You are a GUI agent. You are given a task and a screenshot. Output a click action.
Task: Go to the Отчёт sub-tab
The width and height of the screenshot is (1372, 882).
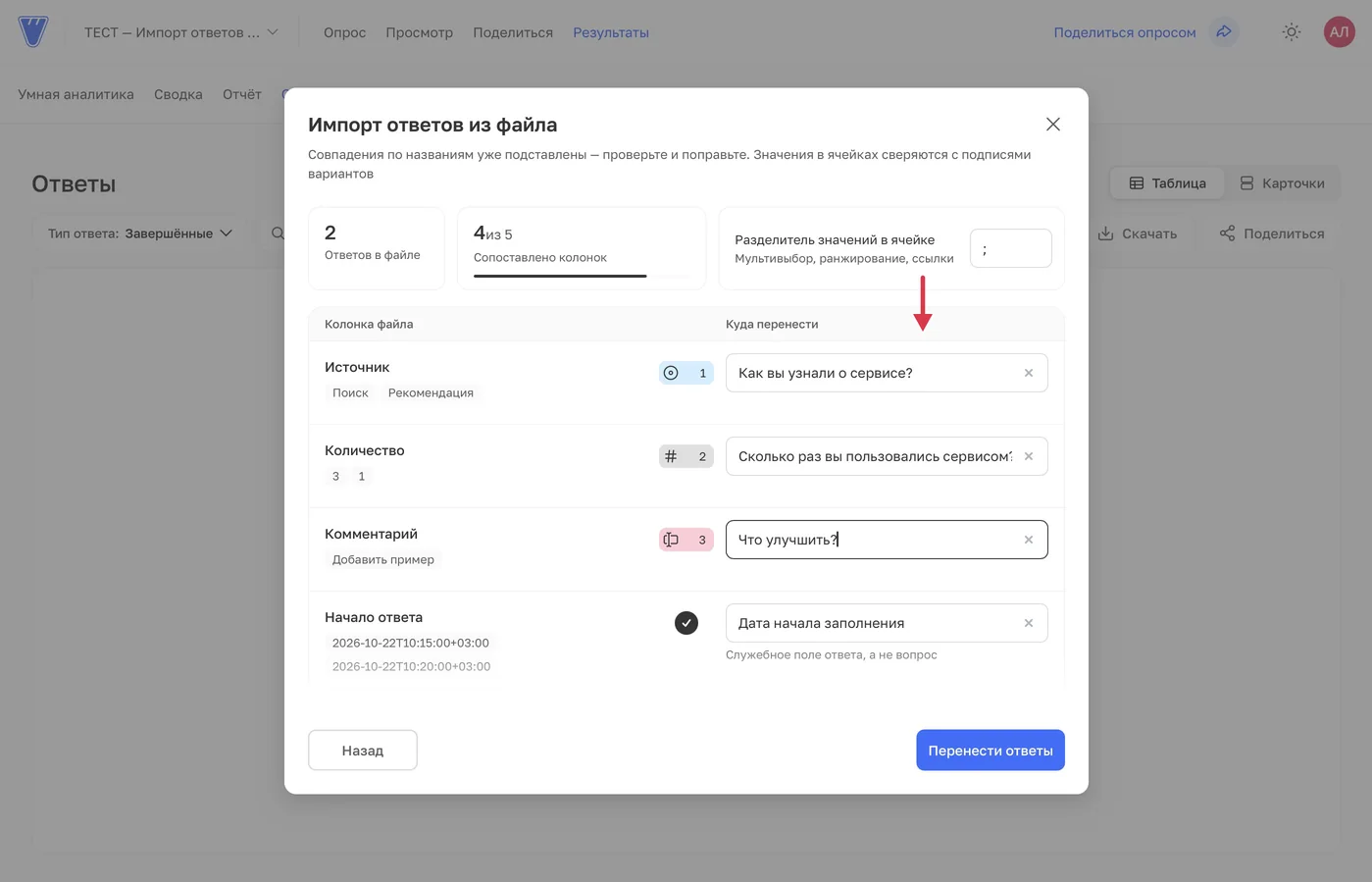pyautogui.click(x=242, y=94)
